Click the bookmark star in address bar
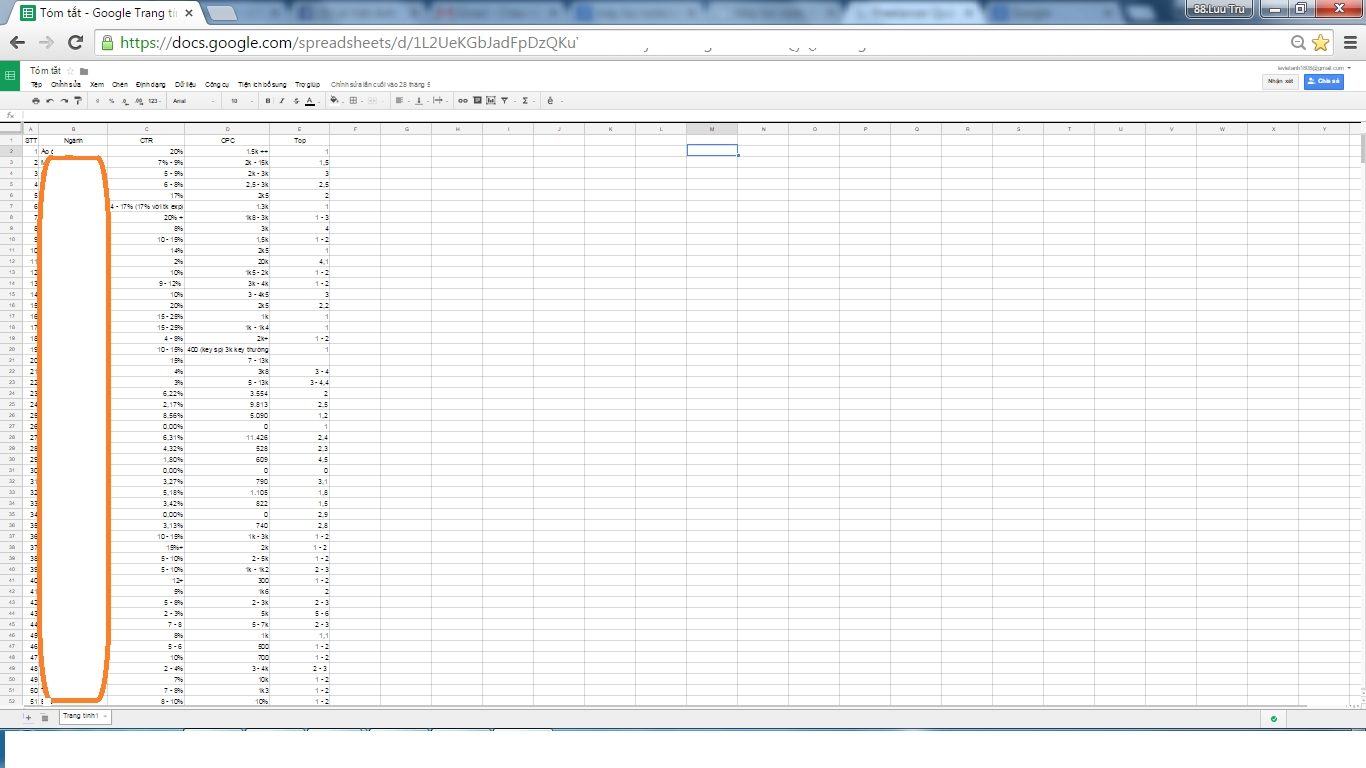Image resolution: width=1366 pixels, height=768 pixels. tap(1320, 42)
